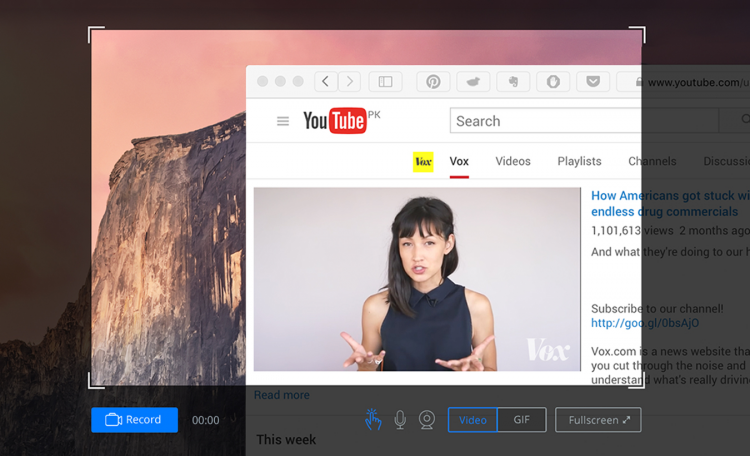Select GIF recording mode
This screenshot has height=456, width=750.
click(522, 420)
